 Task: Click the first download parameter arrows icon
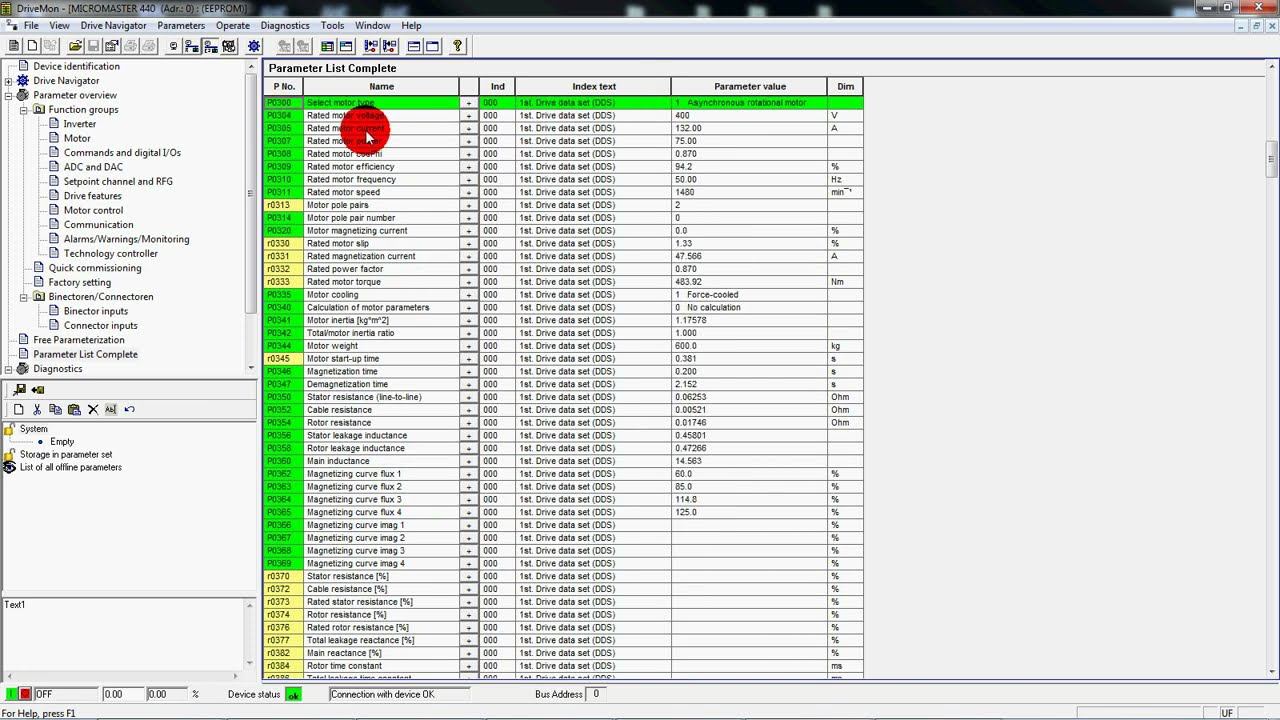tap(371, 46)
